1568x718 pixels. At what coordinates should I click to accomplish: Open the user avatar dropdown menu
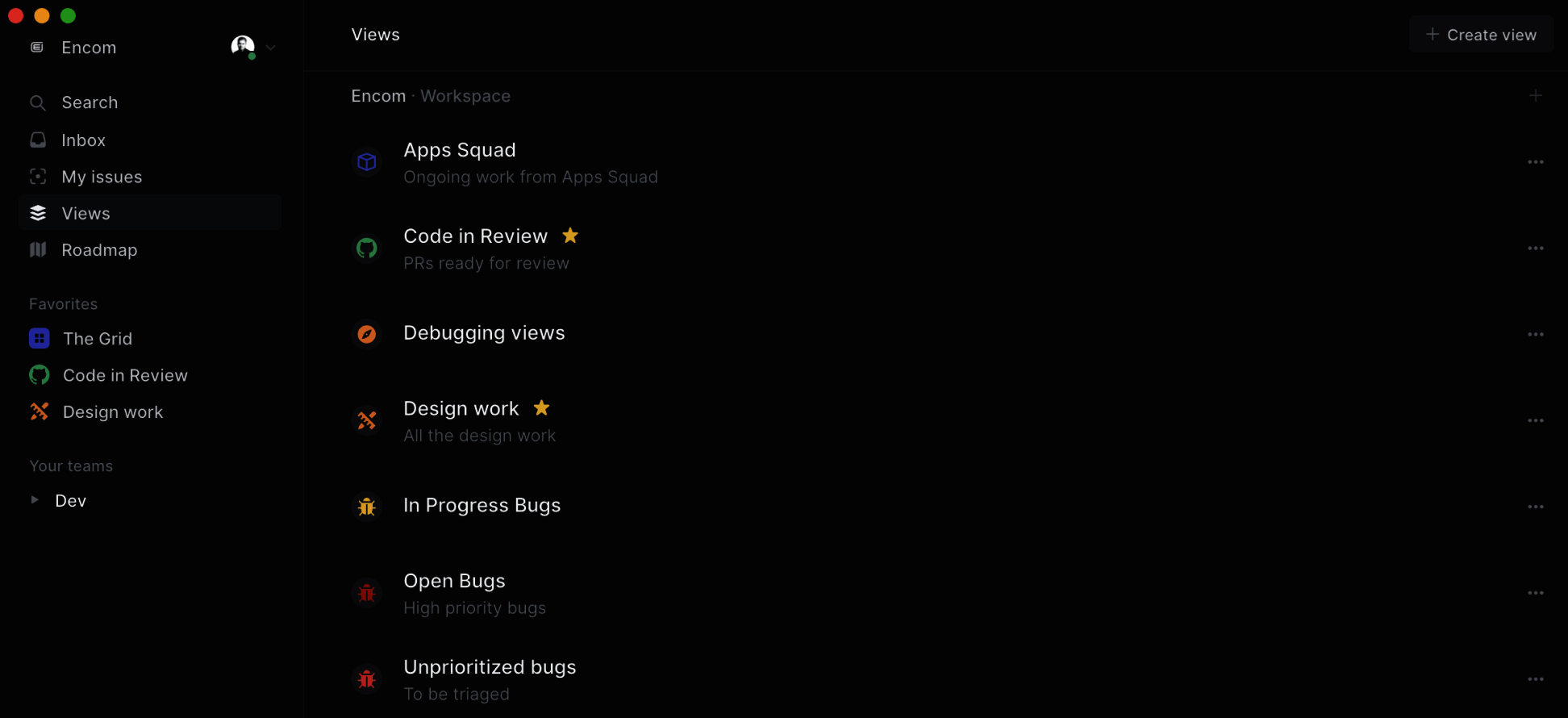[253, 48]
